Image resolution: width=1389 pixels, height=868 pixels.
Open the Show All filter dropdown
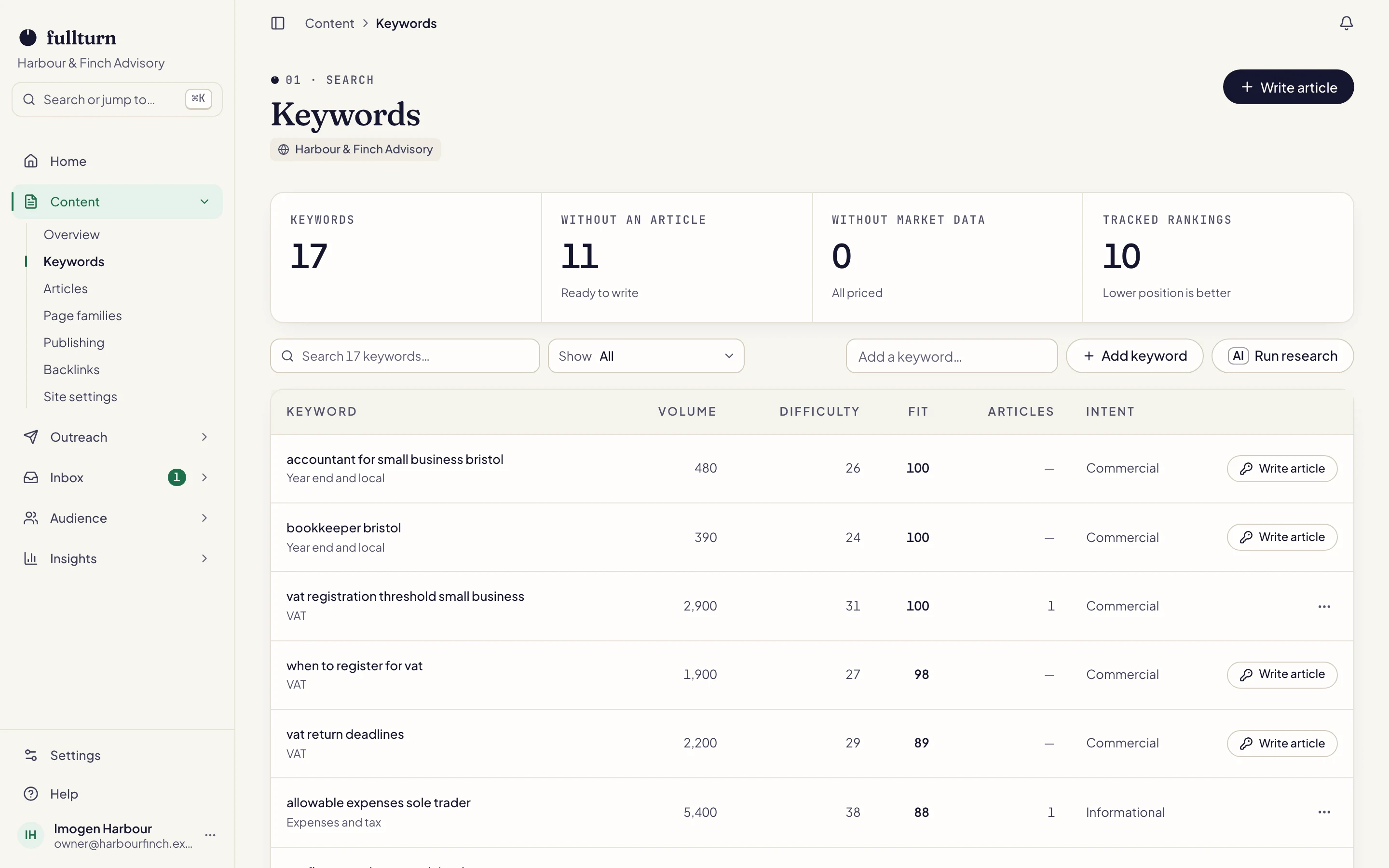tap(646, 356)
